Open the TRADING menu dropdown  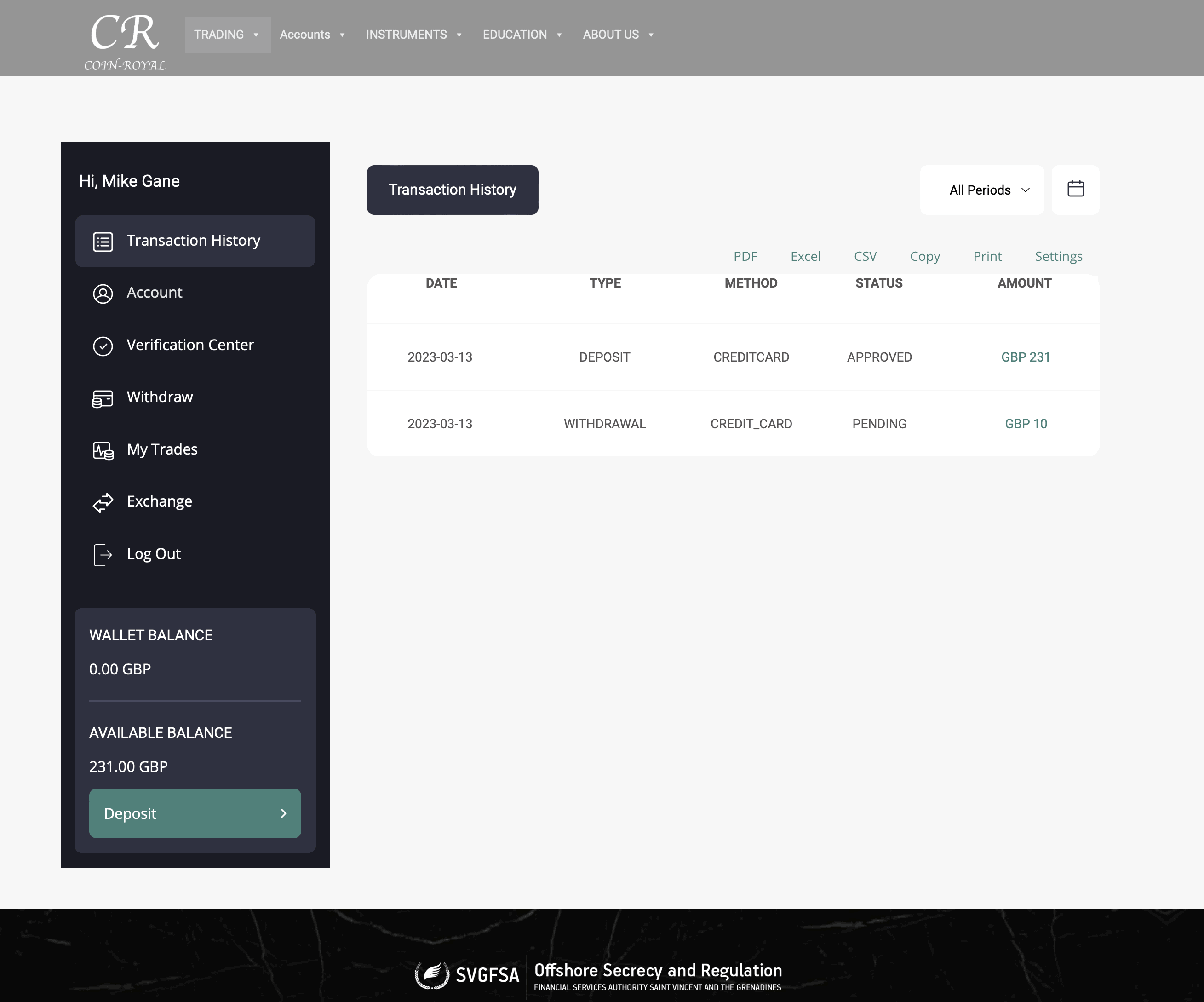tap(227, 35)
